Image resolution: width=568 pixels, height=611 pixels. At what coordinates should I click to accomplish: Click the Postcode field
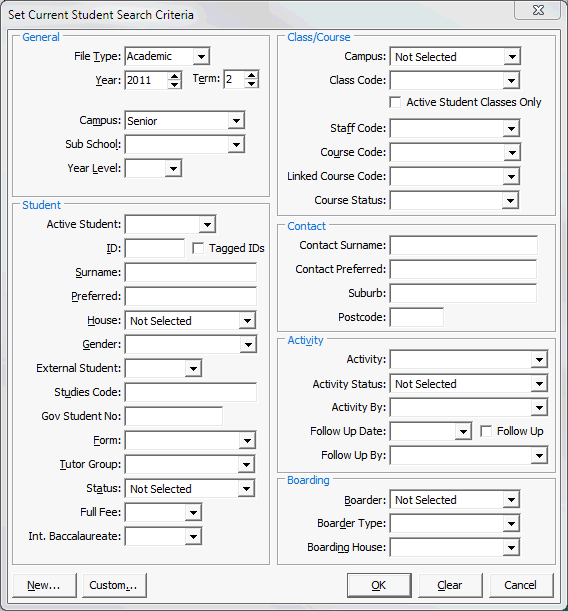417,318
